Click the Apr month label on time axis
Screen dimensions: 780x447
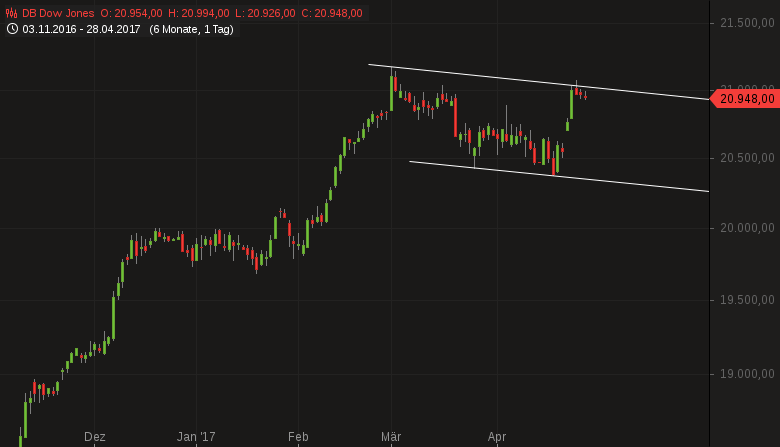[497, 437]
